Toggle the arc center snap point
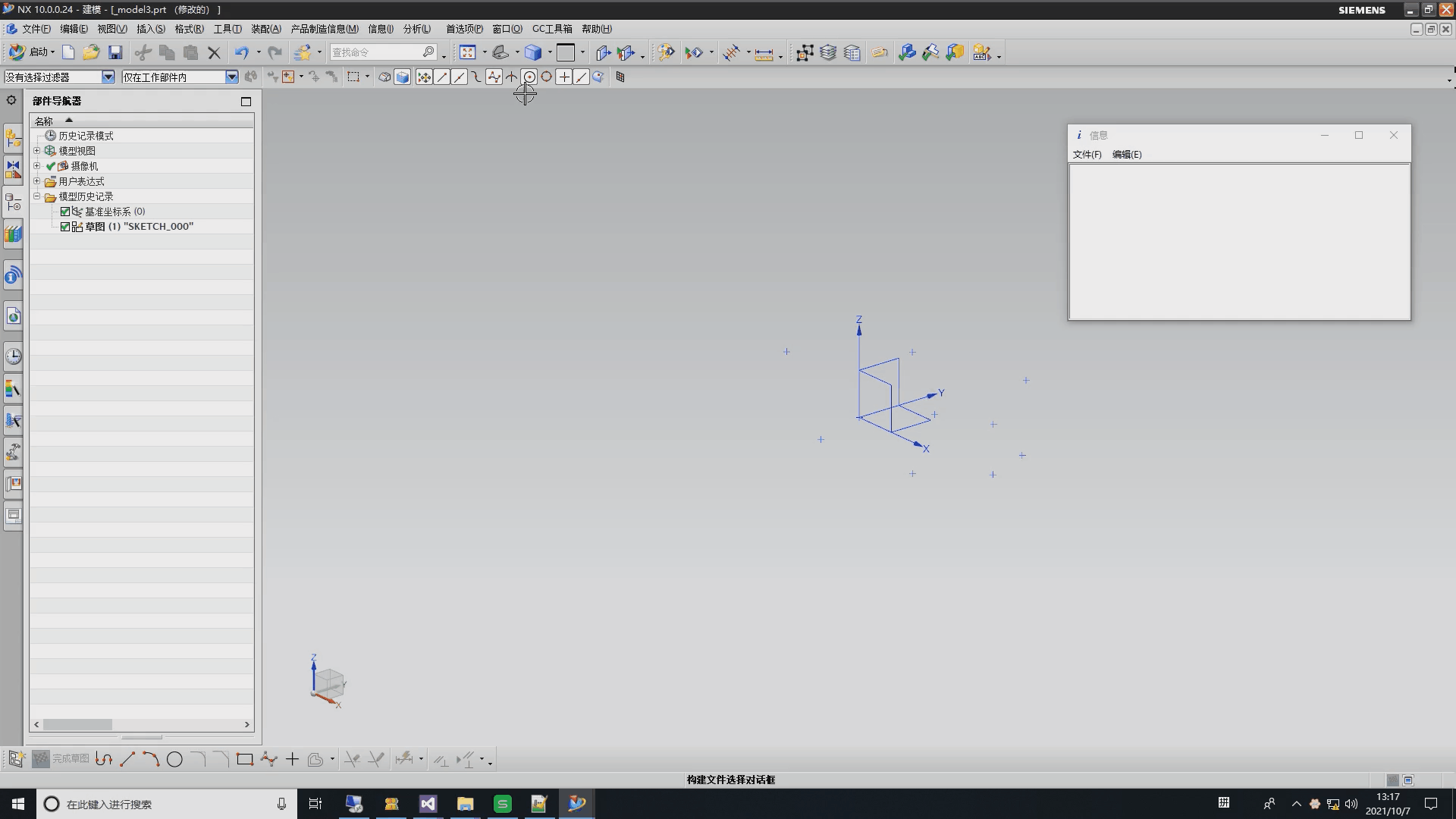The width and height of the screenshot is (1456, 819). click(529, 77)
